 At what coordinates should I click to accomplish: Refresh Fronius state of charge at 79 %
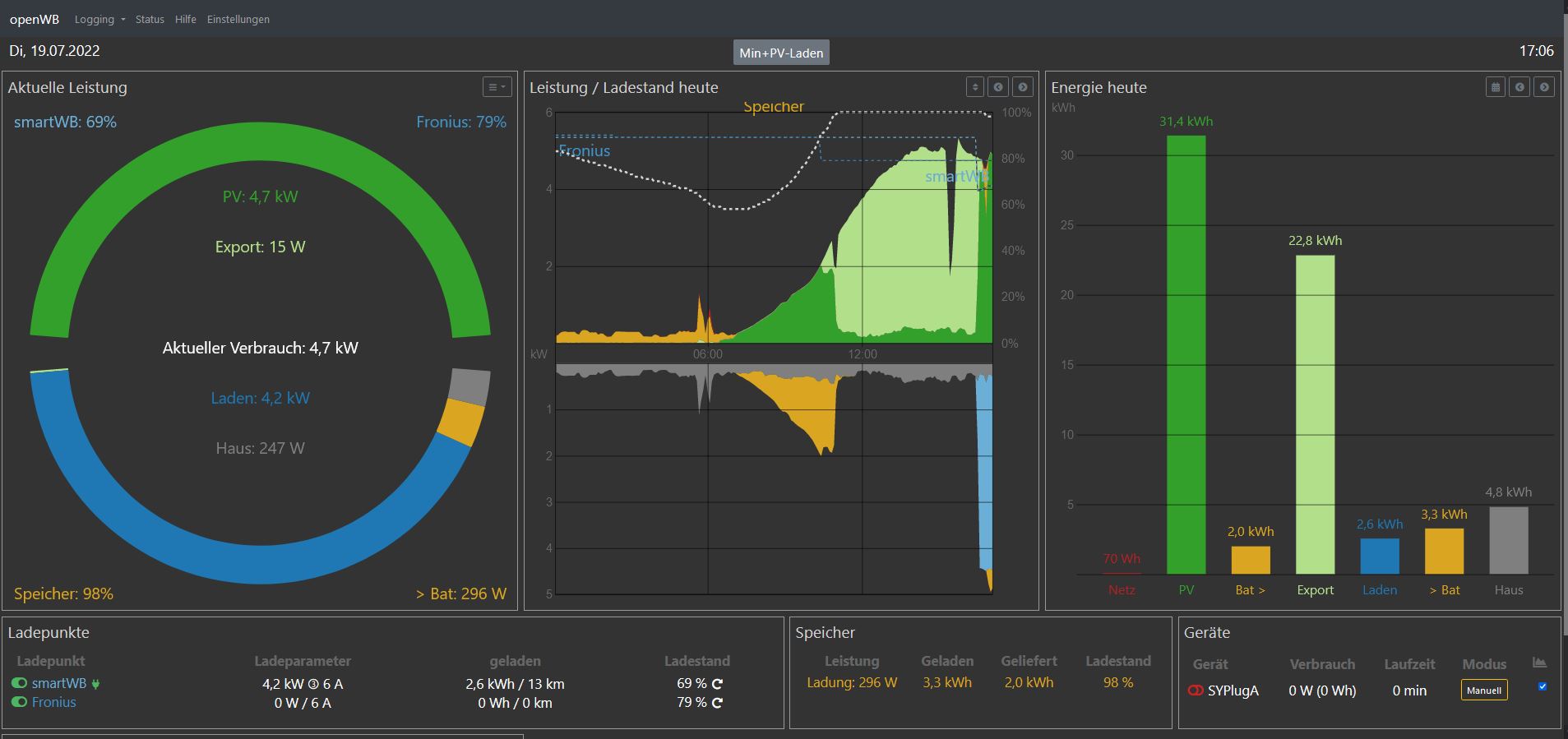(x=717, y=703)
